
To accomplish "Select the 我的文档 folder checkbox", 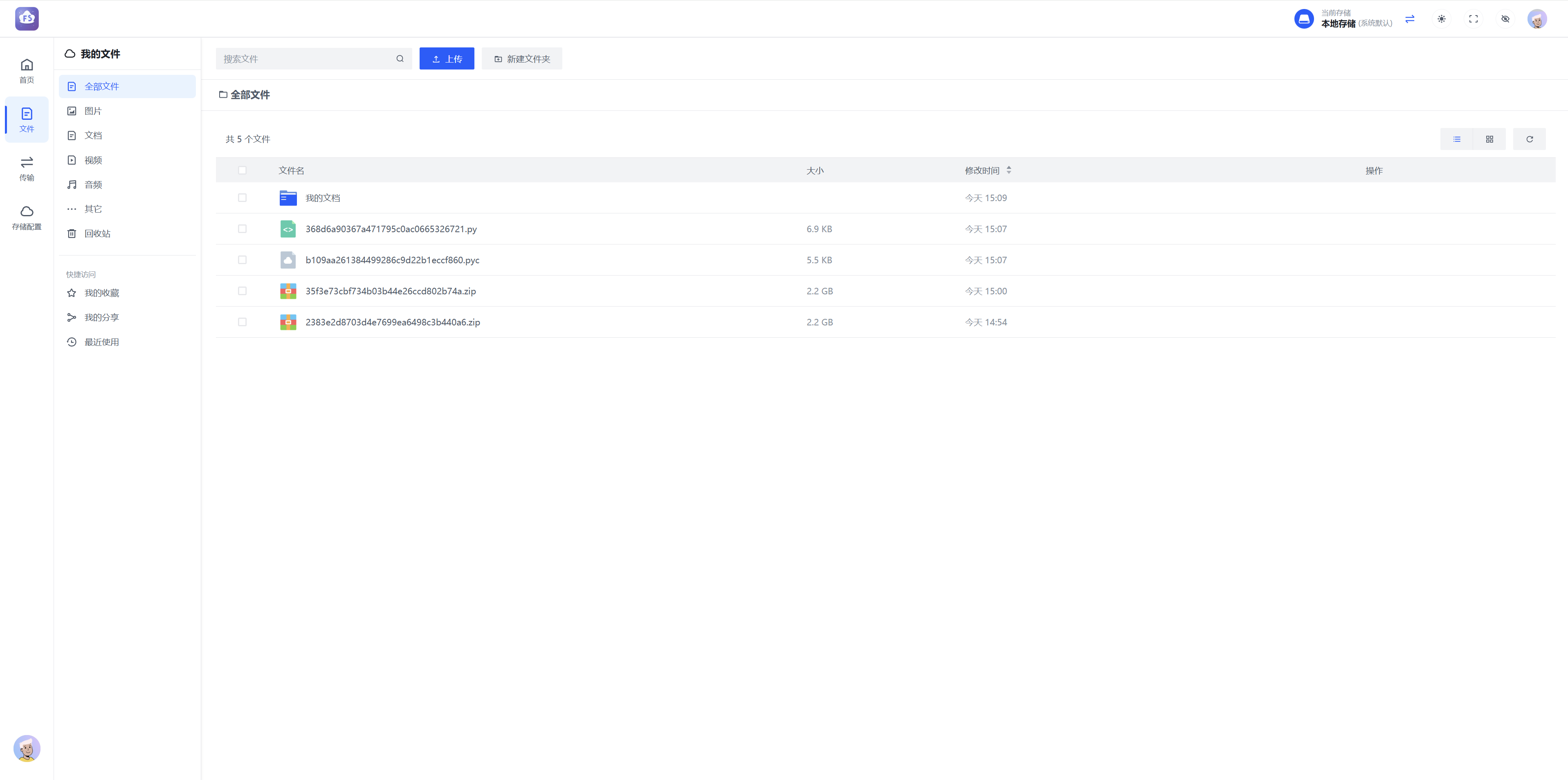I will [242, 198].
